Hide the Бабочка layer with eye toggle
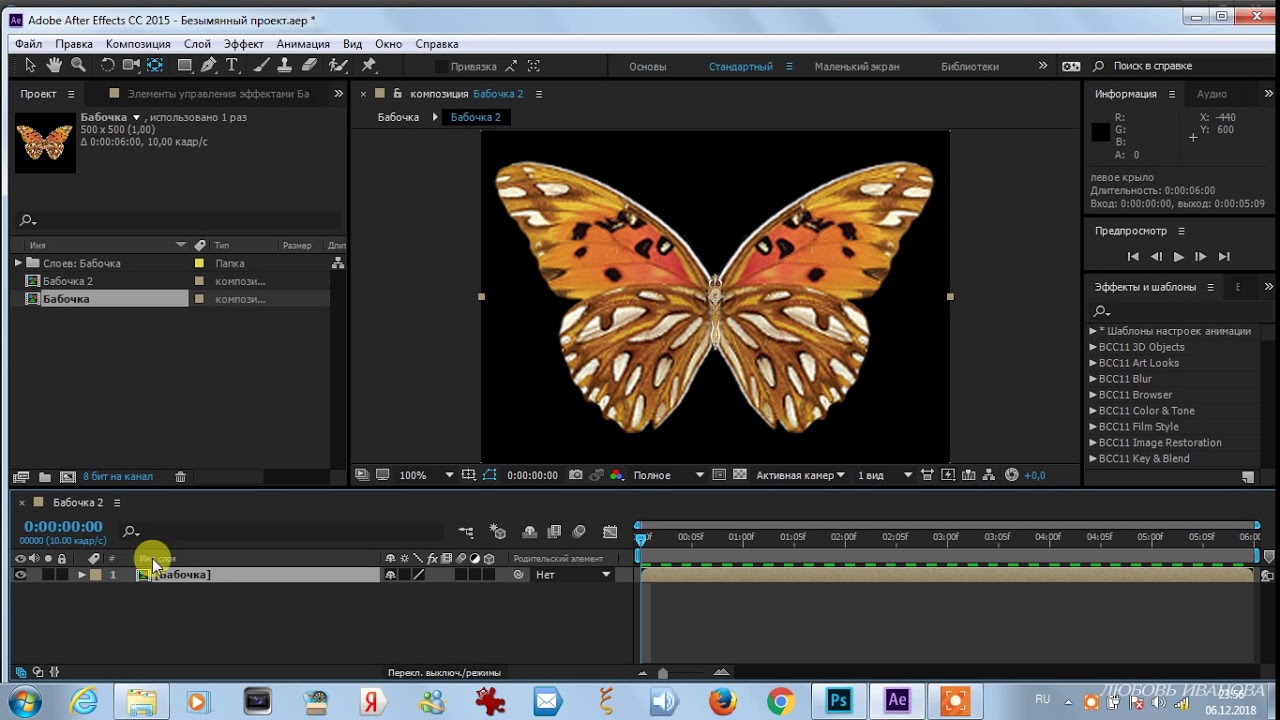 click(x=20, y=575)
